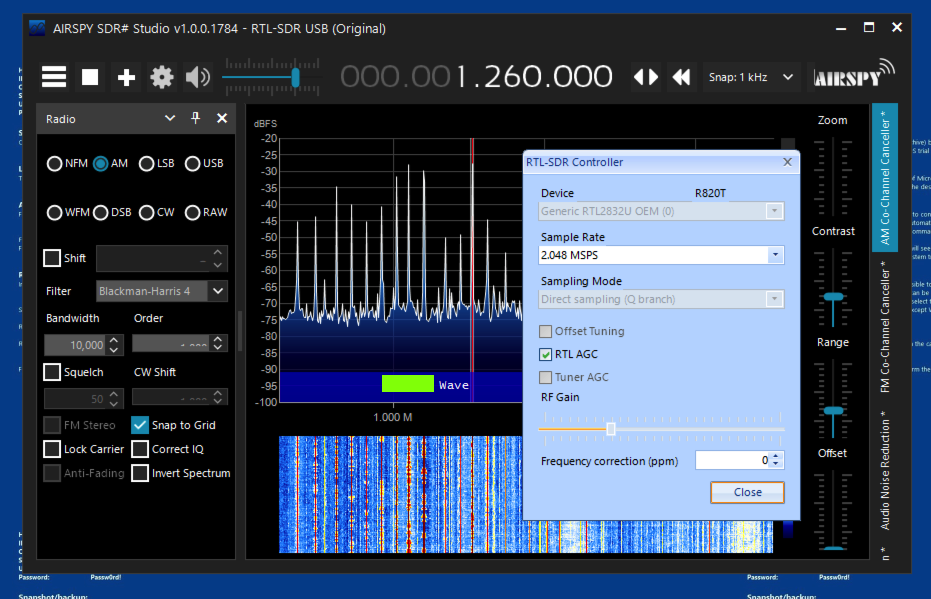The width and height of the screenshot is (931, 599).
Task: Pin the Radio panel
Action: coord(196,118)
